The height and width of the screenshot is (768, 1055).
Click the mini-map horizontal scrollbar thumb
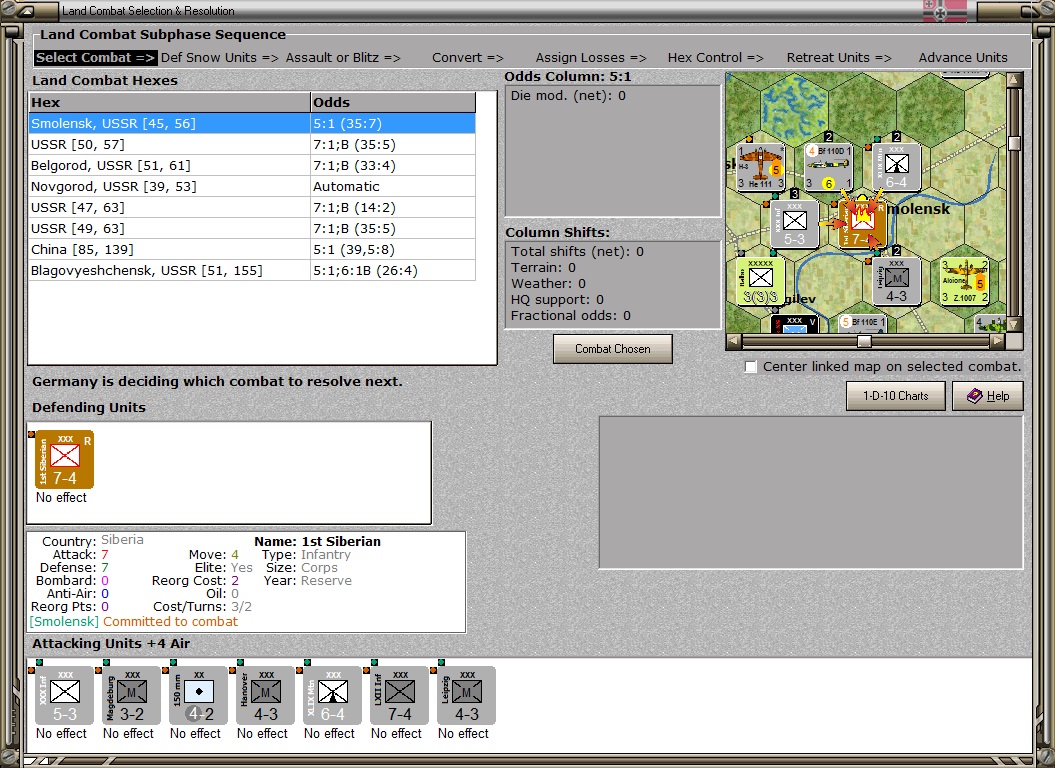click(x=864, y=341)
